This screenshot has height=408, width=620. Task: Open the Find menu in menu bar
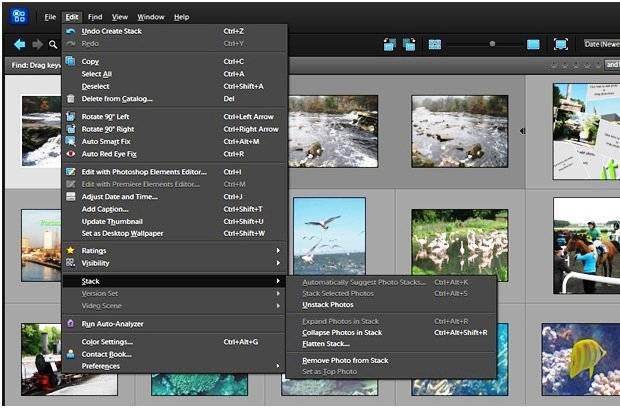tap(95, 17)
